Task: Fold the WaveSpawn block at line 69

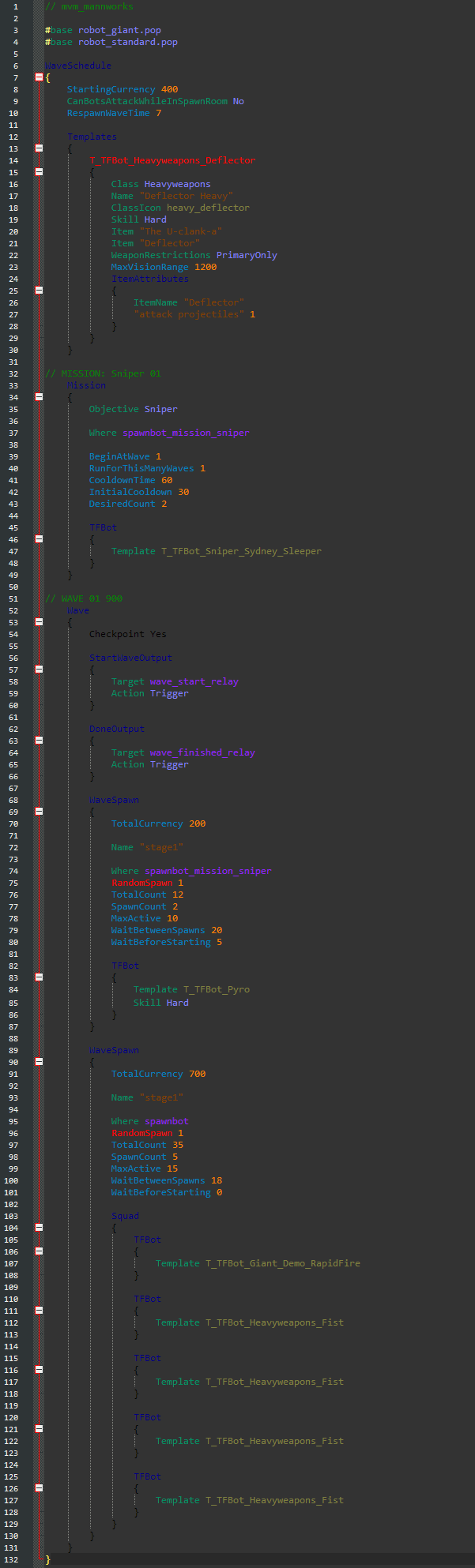Action: tap(39, 812)
